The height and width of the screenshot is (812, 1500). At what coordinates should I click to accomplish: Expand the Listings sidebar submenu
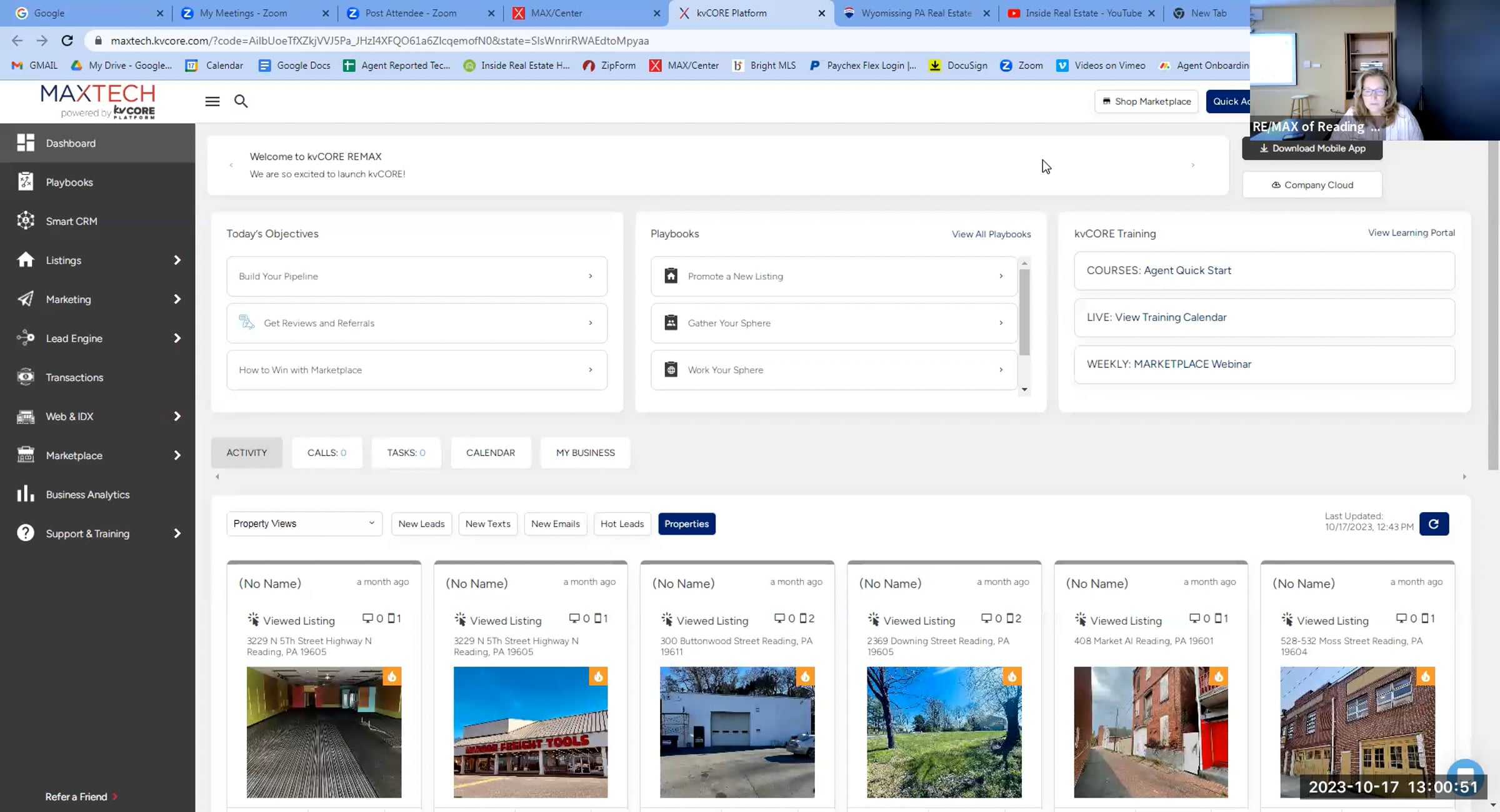coord(177,260)
